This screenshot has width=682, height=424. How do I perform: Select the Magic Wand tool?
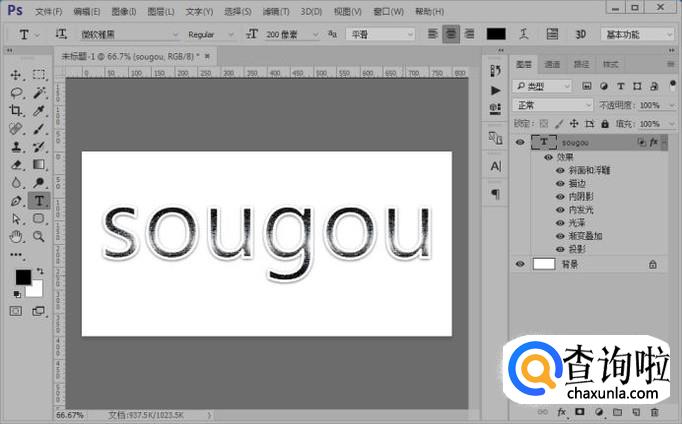tap(39, 93)
